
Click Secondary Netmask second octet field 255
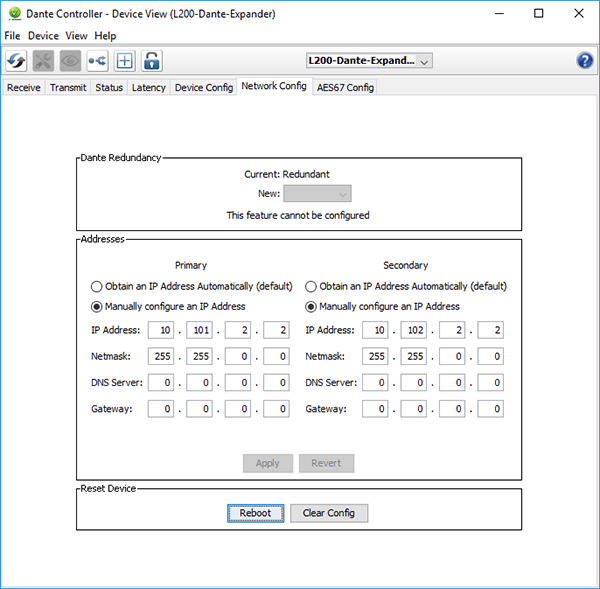[x=414, y=356]
